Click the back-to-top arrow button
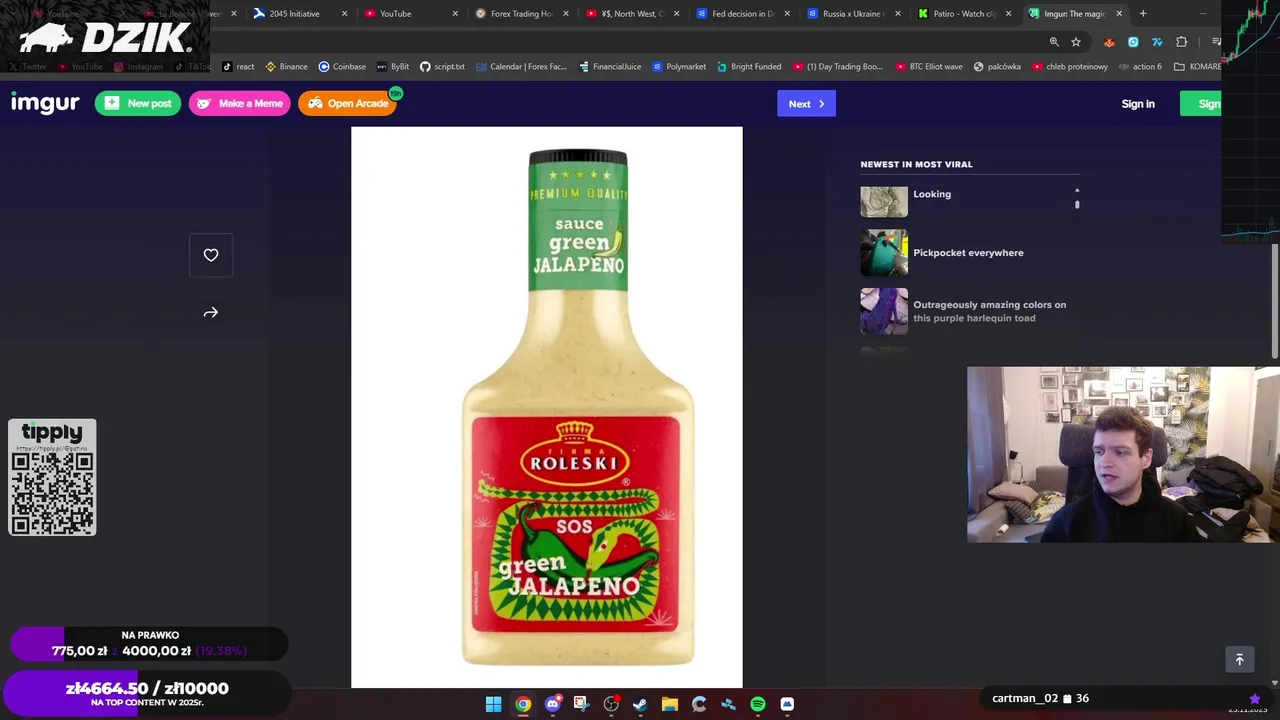 1239,659
